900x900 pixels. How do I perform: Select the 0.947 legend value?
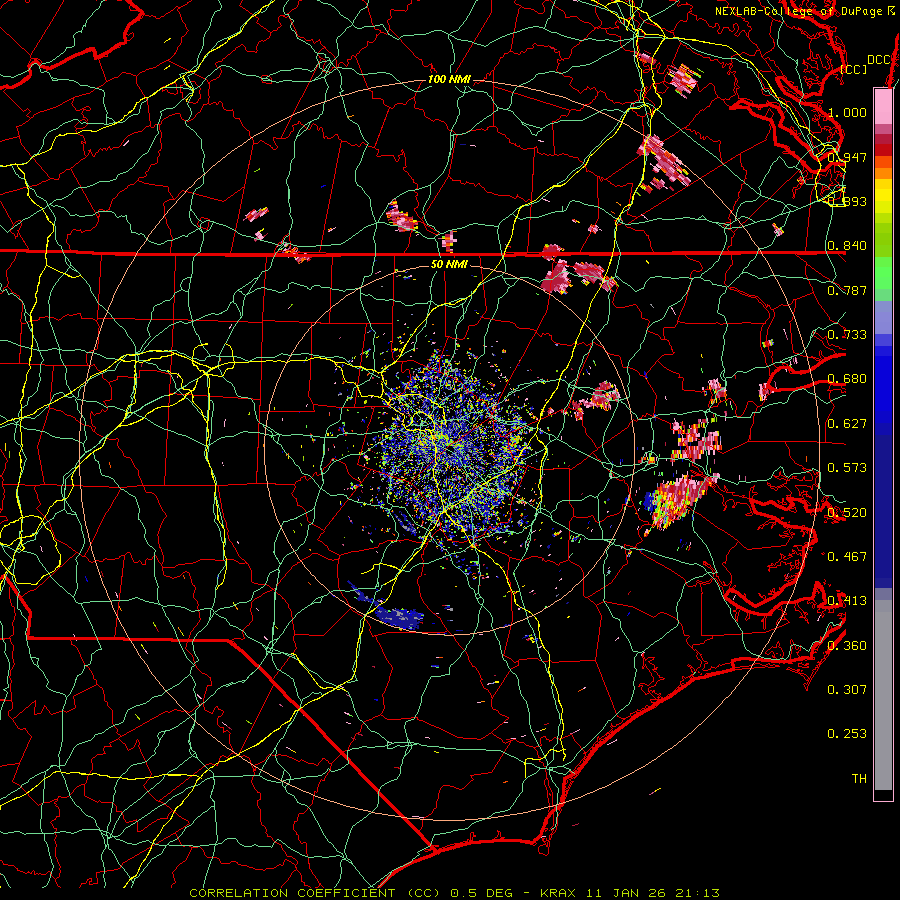(847, 157)
